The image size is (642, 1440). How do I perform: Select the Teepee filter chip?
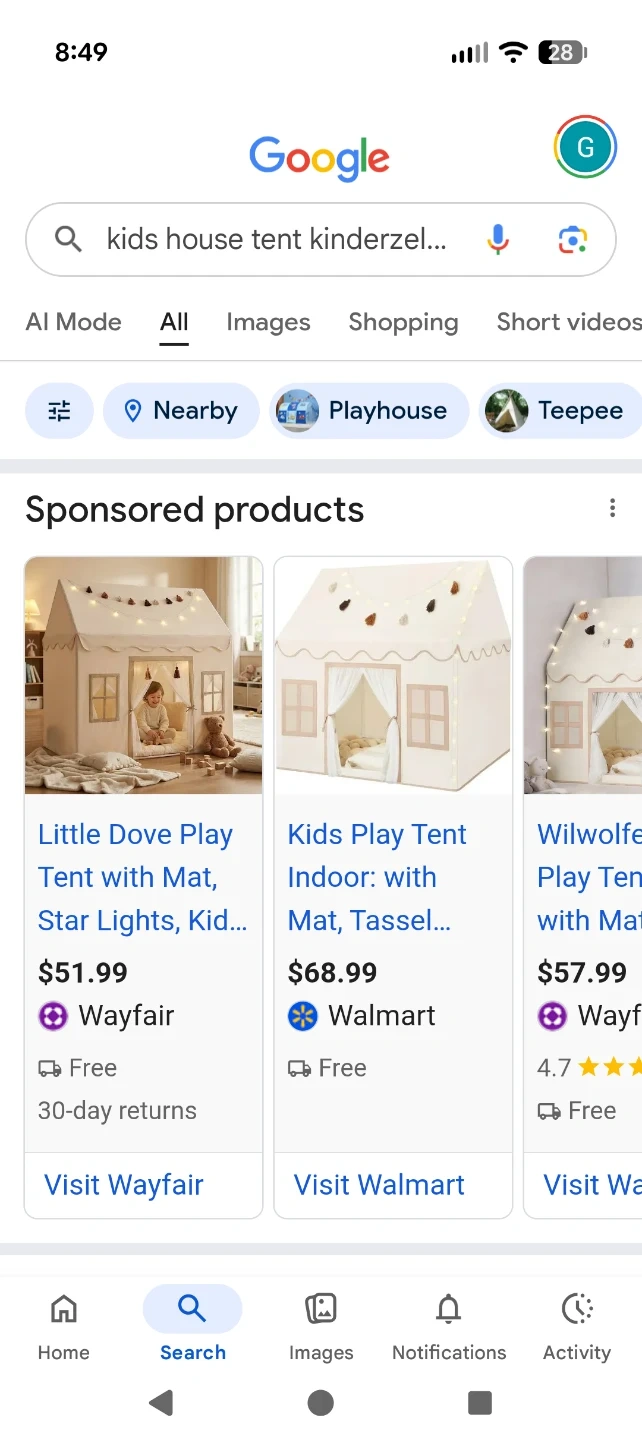(x=560, y=411)
